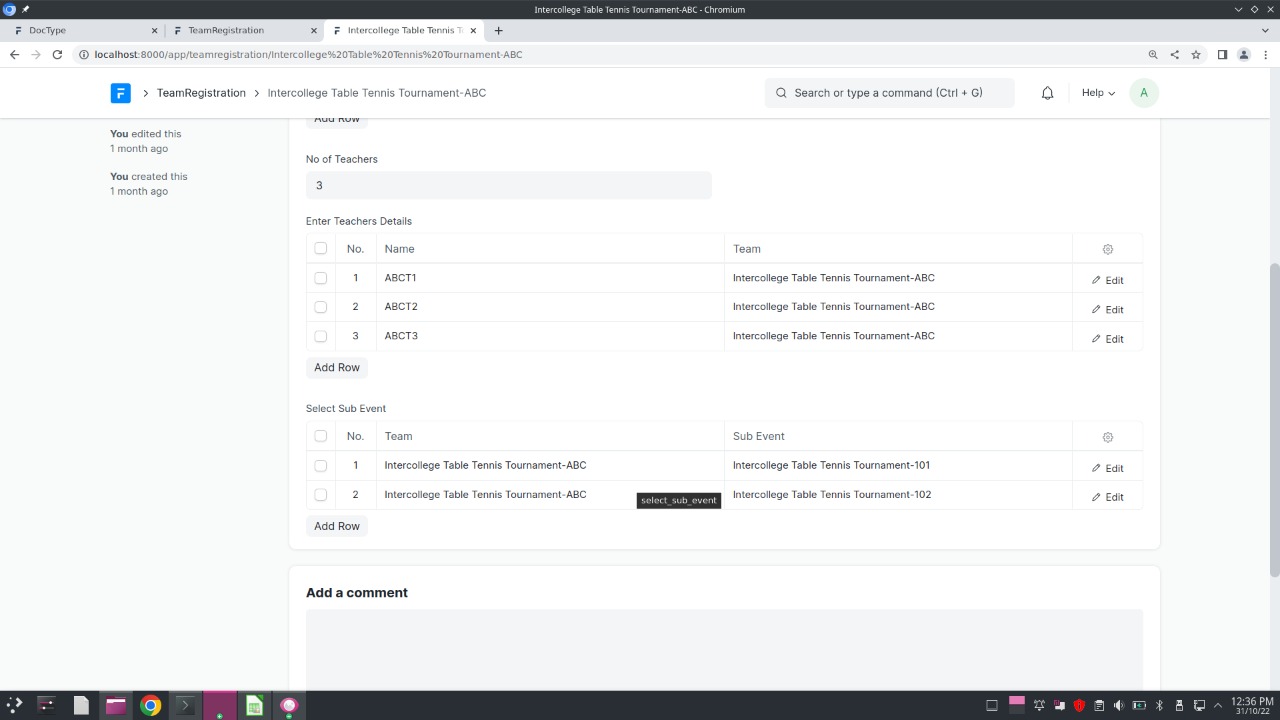Image resolution: width=1280 pixels, height=720 pixels.
Task: Select Intercollege Table Tennis Tournament-102 cell
Action: tap(898, 494)
